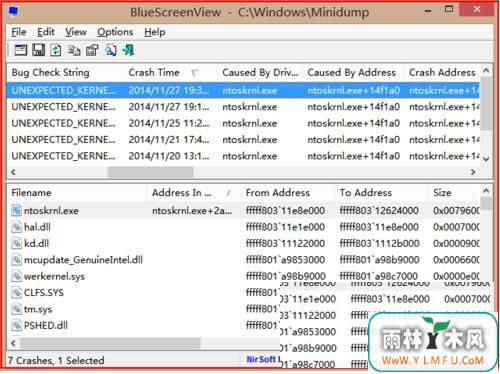Click the BlueScreenView app icon in title bar
Screen dimensions: 500x374
(14, 12)
